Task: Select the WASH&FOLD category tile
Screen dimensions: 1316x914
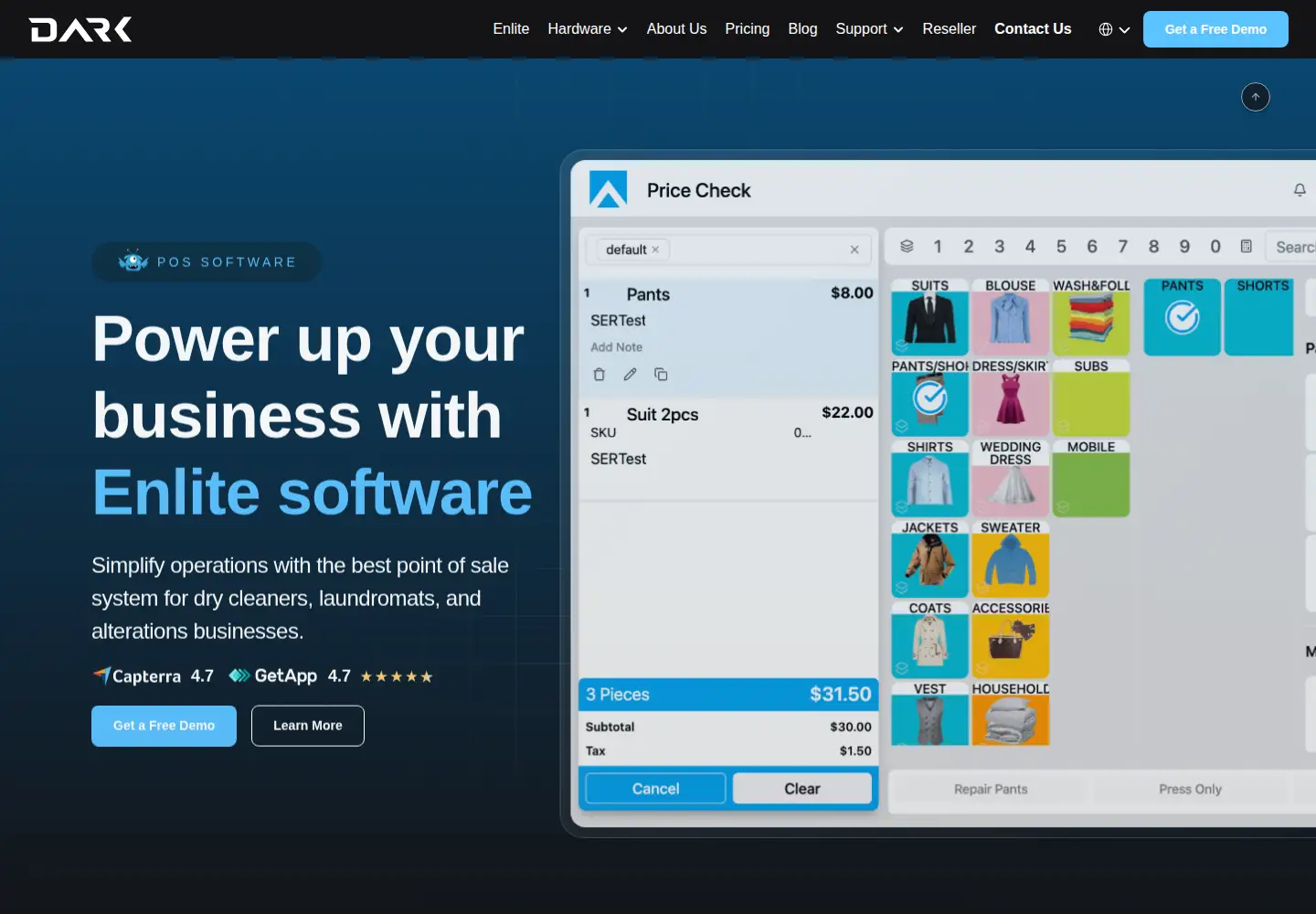Action: click(x=1091, y=317)
